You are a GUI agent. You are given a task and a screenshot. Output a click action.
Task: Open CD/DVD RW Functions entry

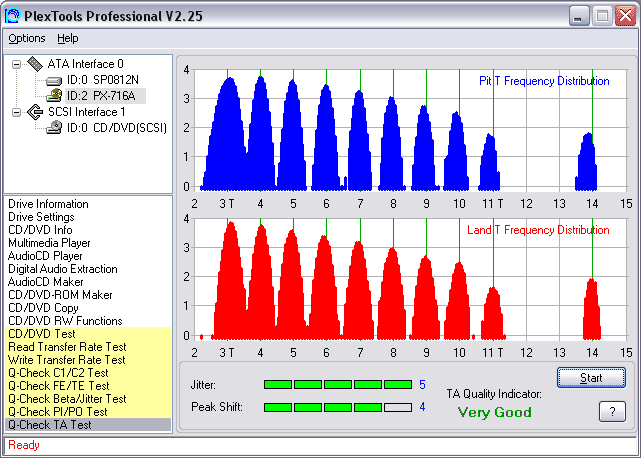tap(65, 321)
